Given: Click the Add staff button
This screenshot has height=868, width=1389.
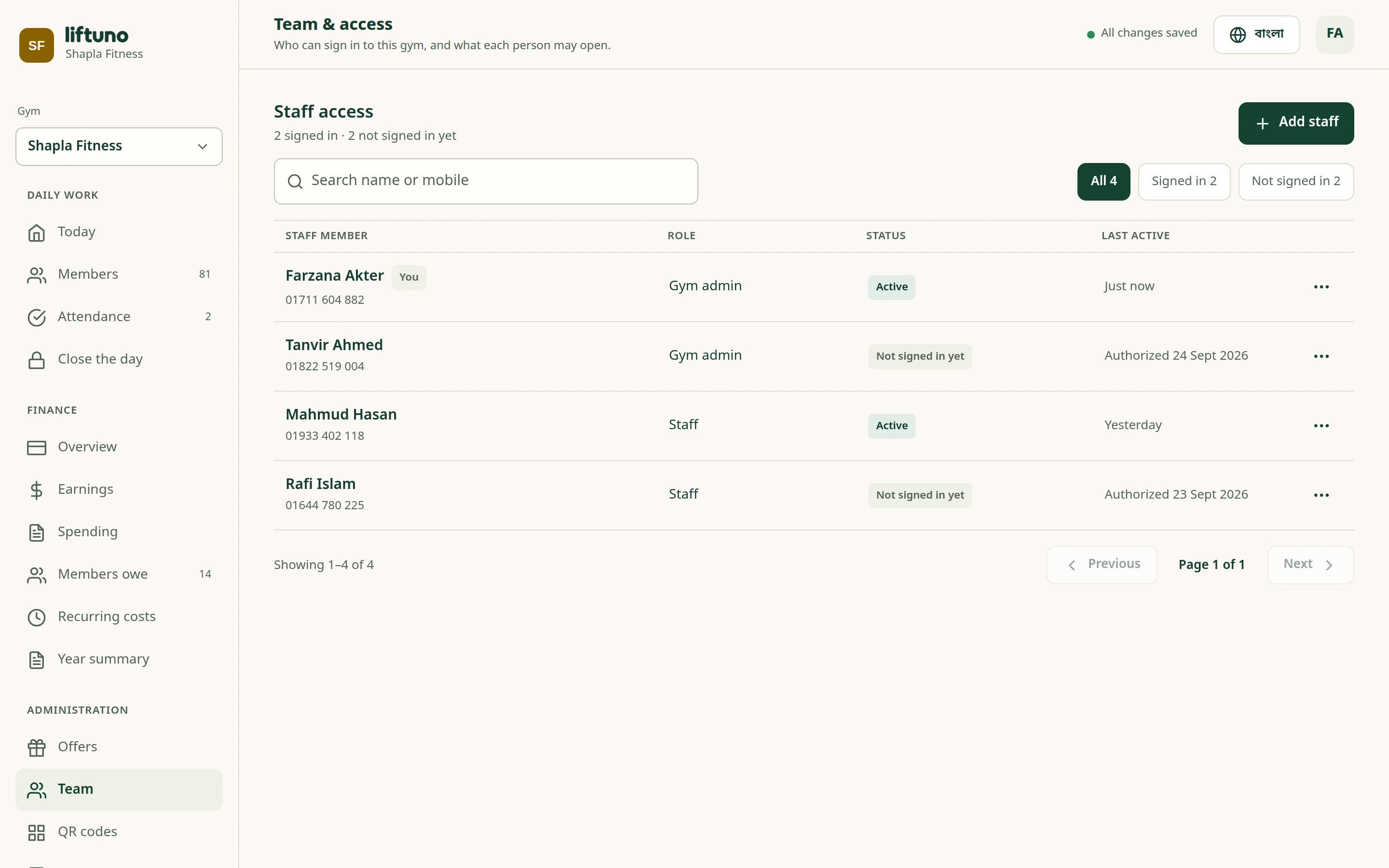Looking at the screenshot, I should (1295, 123).
